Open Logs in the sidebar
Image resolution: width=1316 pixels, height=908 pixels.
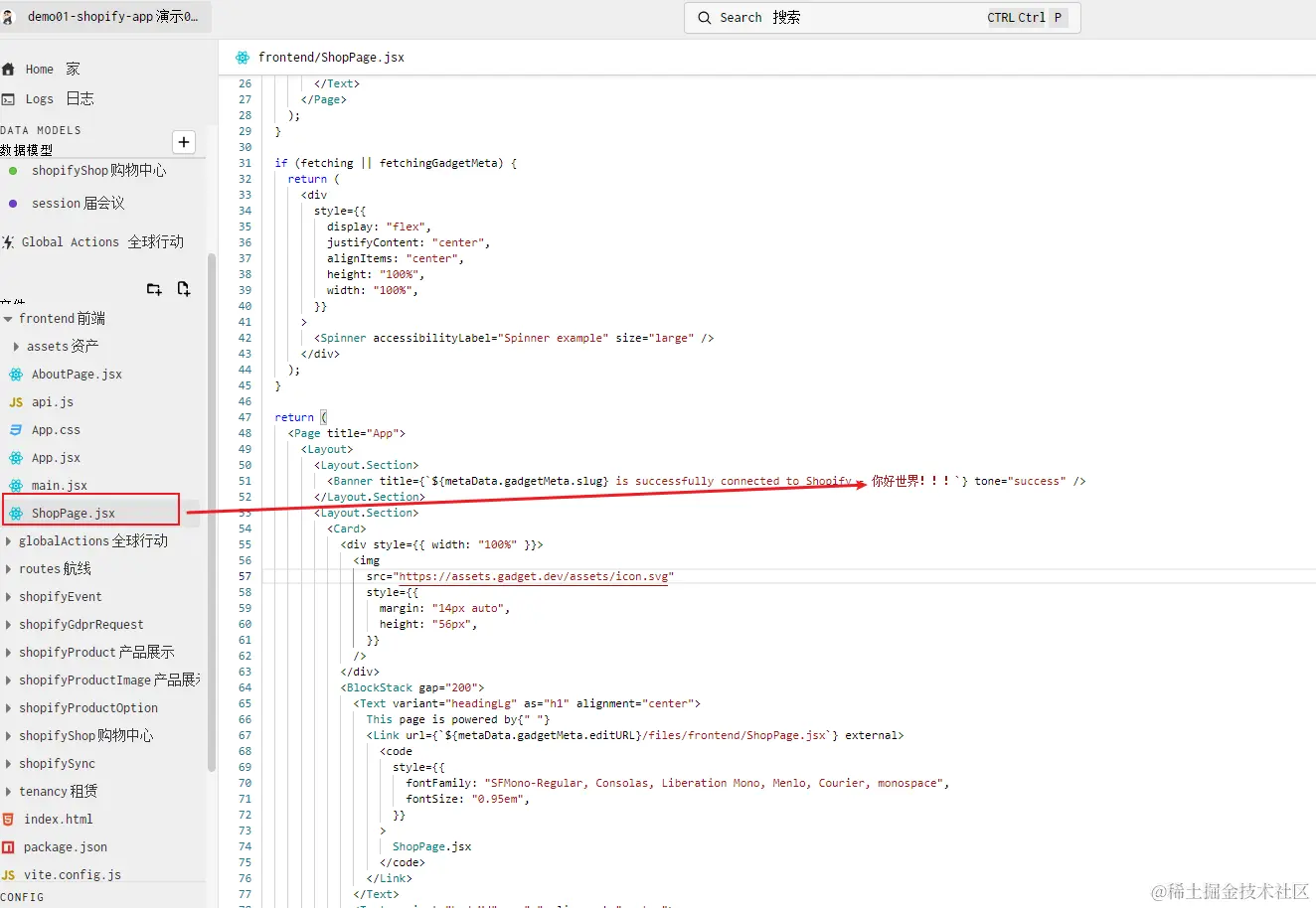click(60, 99)
